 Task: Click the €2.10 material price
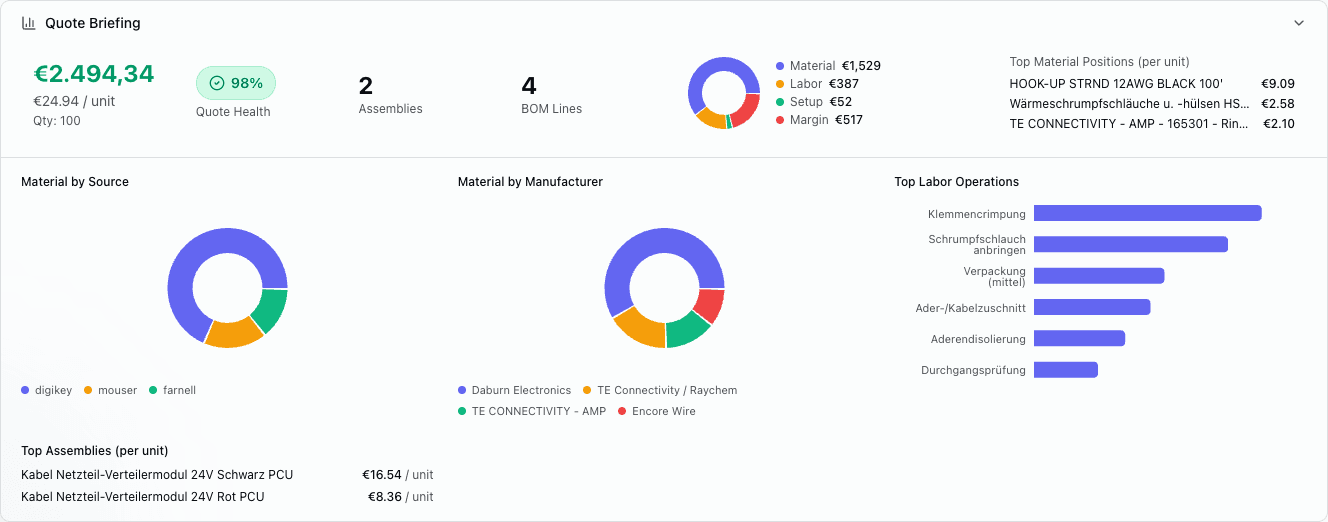coord(1279,124)
